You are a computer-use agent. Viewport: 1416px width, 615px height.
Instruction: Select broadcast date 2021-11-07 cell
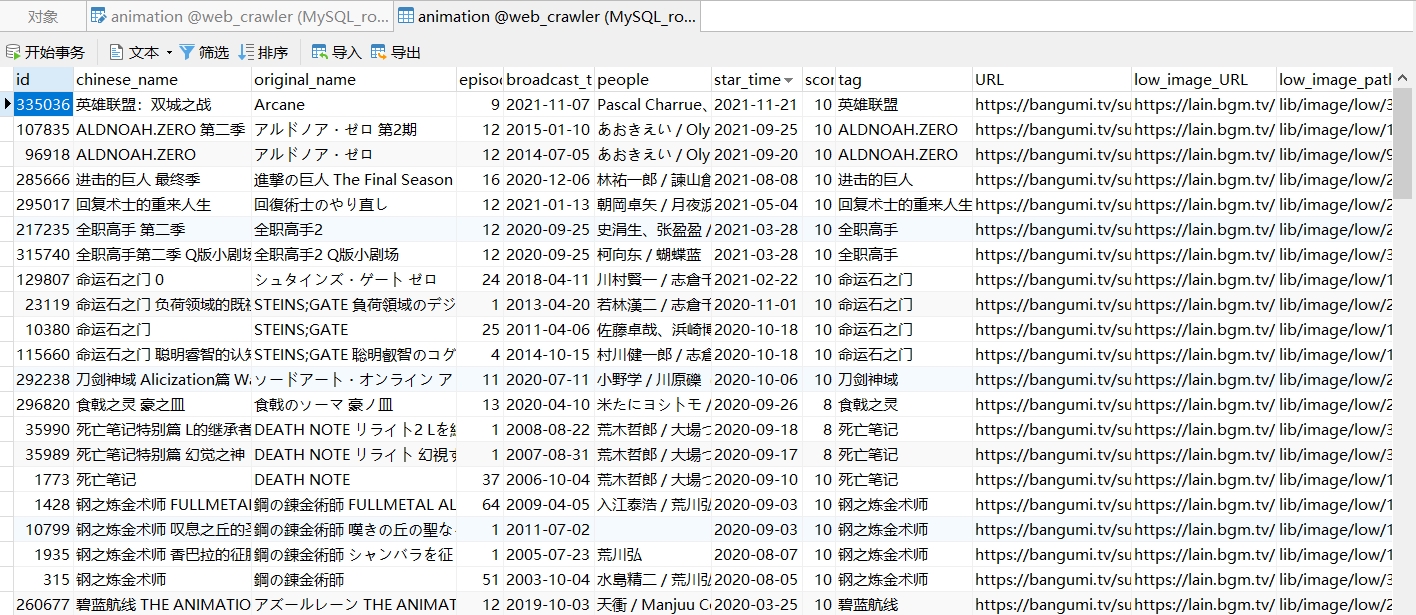click(548, 104)
